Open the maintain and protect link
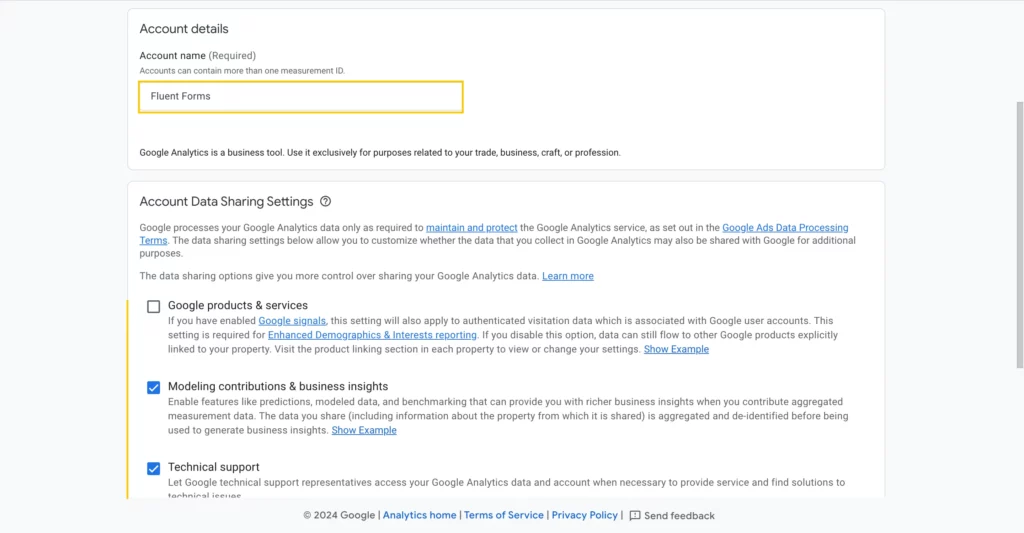1024x533 pixels. click(472, 228)
